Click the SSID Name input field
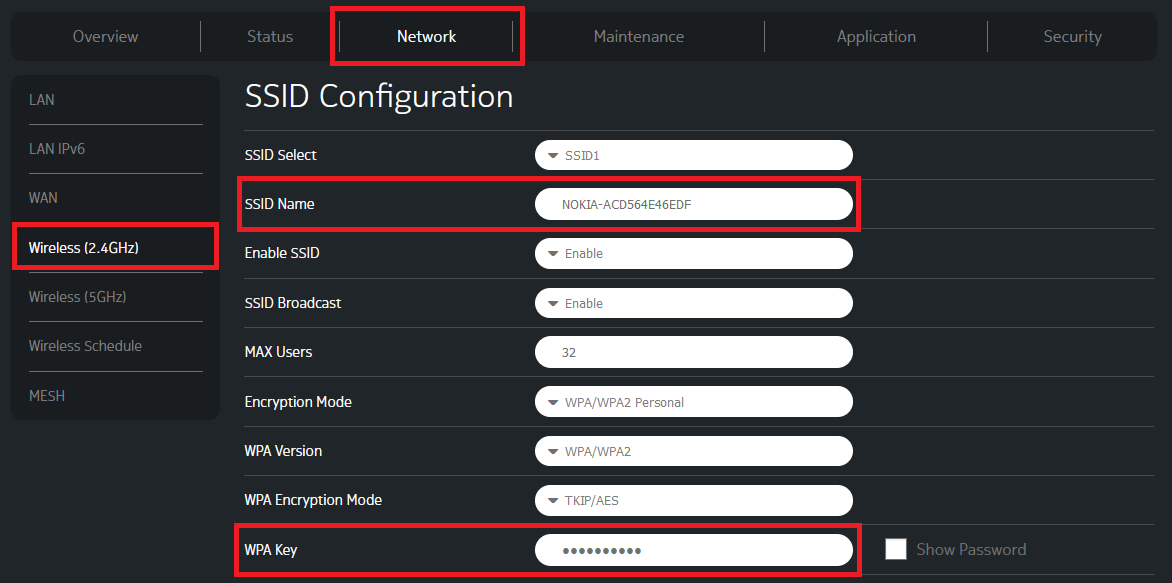Viewport: 1172px width, 583px height. click(694, 204)
